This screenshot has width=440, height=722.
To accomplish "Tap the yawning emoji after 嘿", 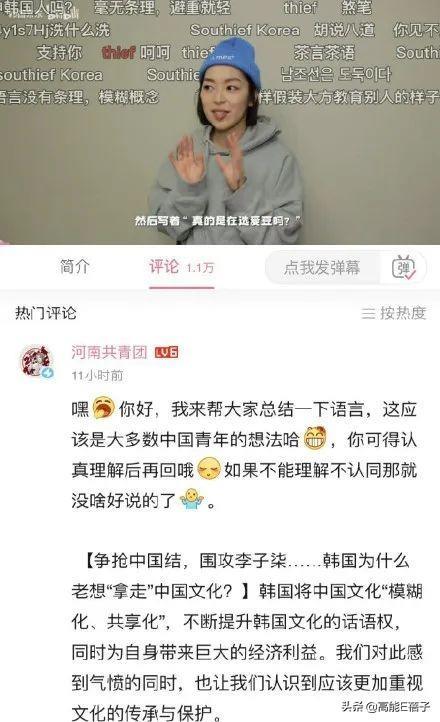I will click(x=104, y=408).
